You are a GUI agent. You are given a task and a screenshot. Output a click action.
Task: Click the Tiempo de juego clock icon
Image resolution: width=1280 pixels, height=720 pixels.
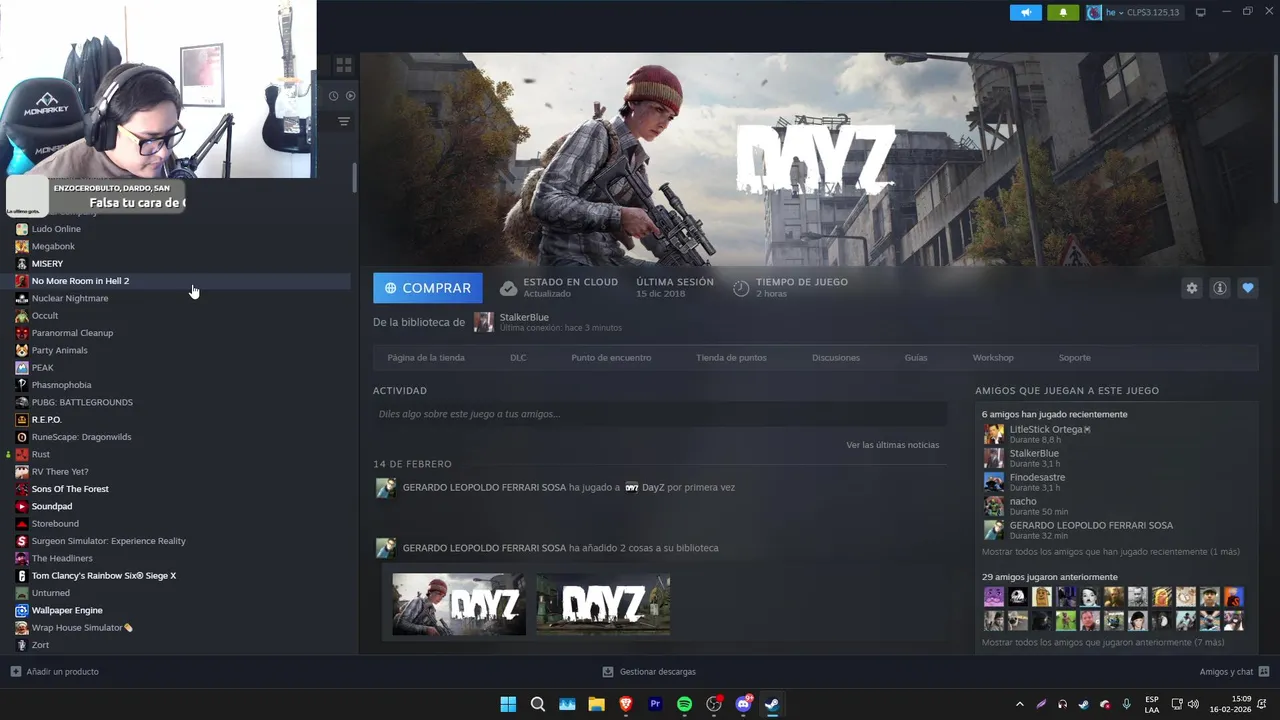point(741,288)
